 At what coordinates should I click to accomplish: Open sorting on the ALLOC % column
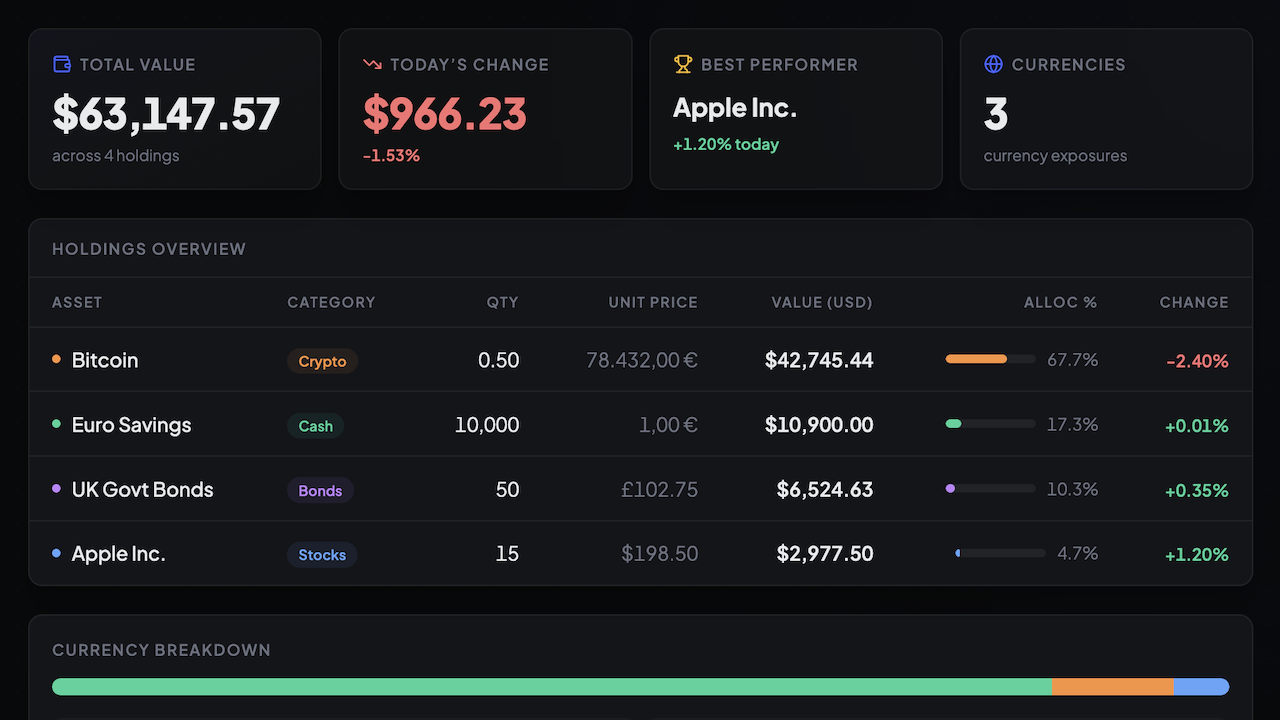tap(1061, 302)
